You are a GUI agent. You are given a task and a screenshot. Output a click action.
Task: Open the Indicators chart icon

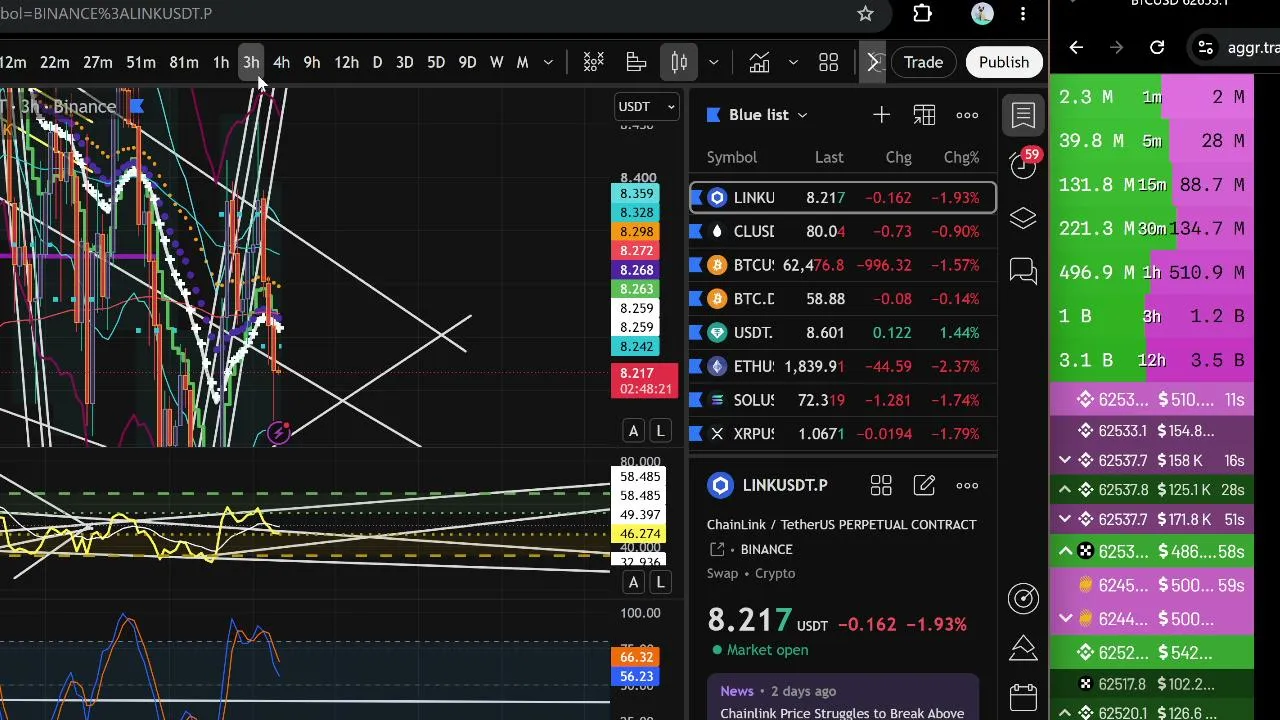coord(759,63)
